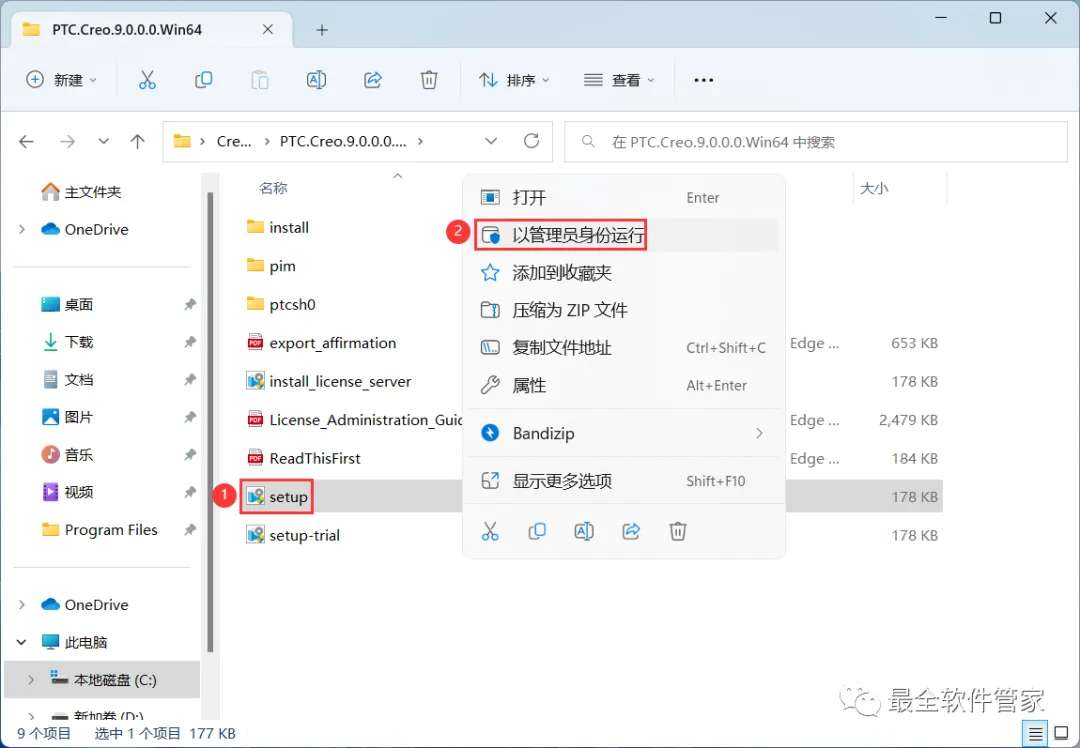The width and height of the screenshot is (1080, 748).
Task: Switch to large icons view in status bar
Action: 1061,734
